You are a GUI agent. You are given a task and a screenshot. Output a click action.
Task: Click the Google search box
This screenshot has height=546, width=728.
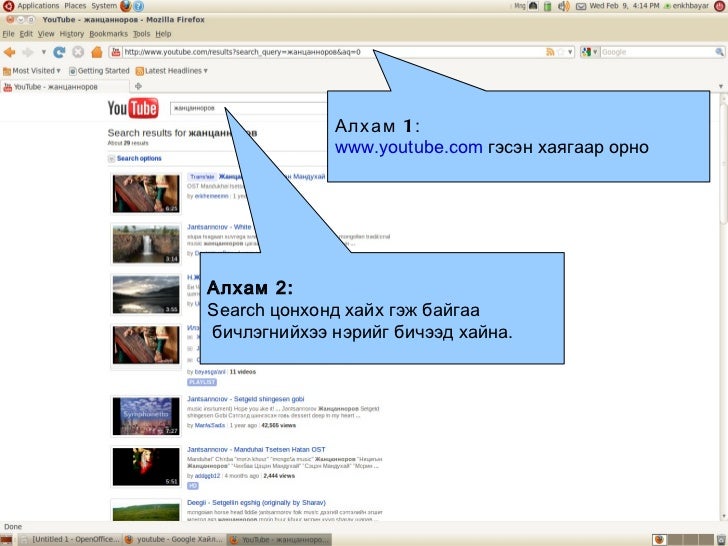pyautogui.click(x=656, y=52)
